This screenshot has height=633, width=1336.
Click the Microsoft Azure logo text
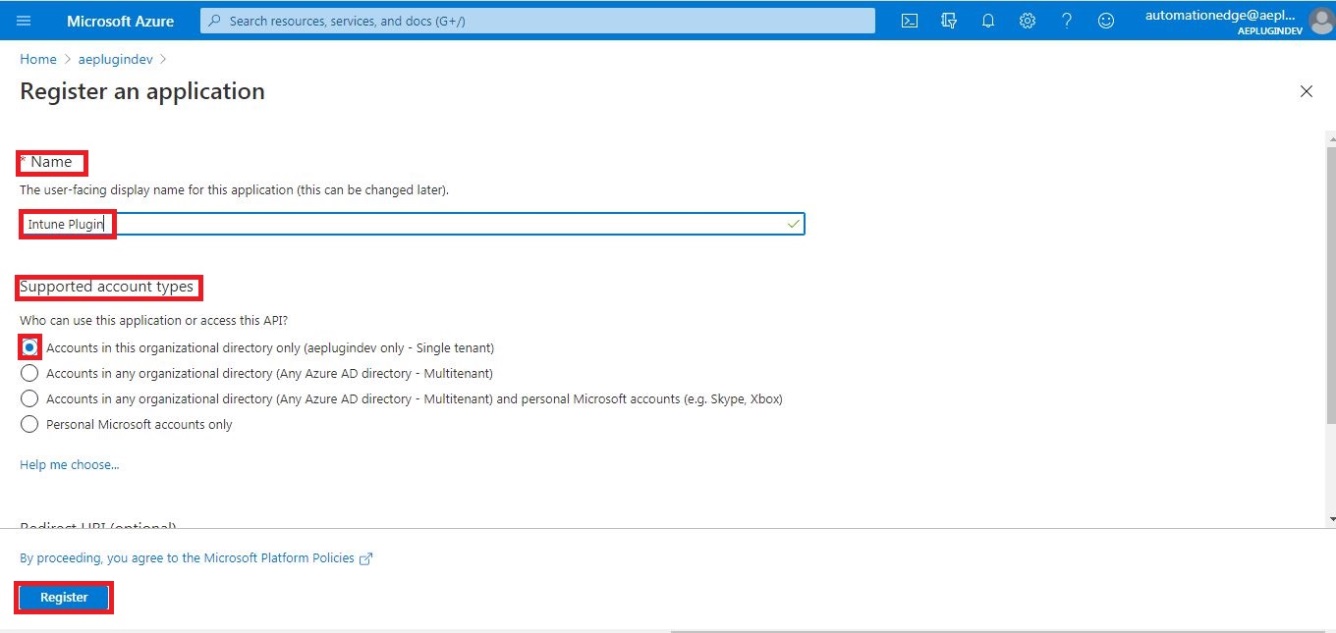point(120,21)
